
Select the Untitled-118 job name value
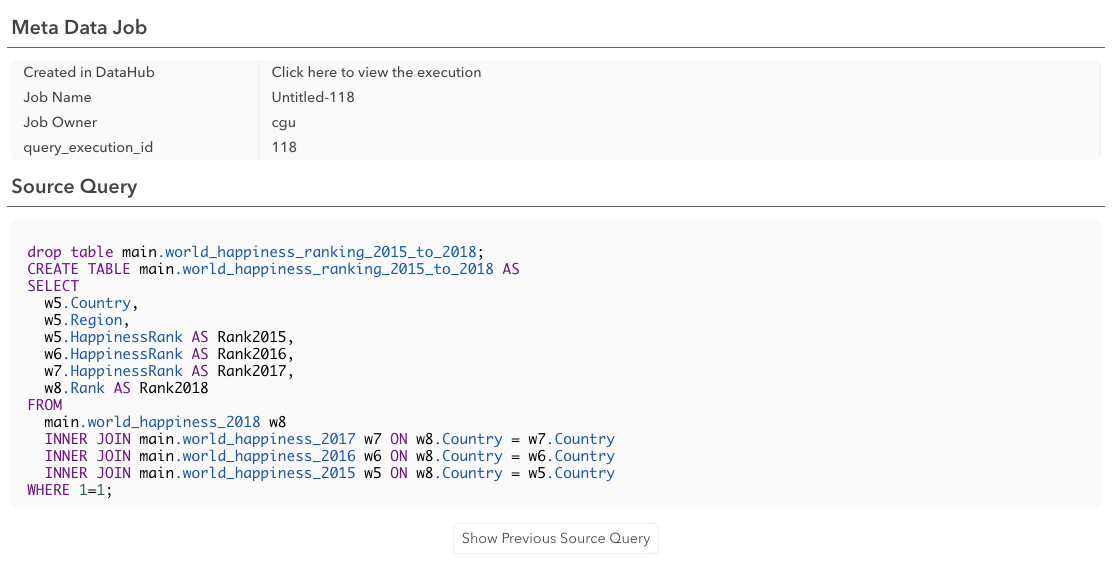tap(313, 97)
